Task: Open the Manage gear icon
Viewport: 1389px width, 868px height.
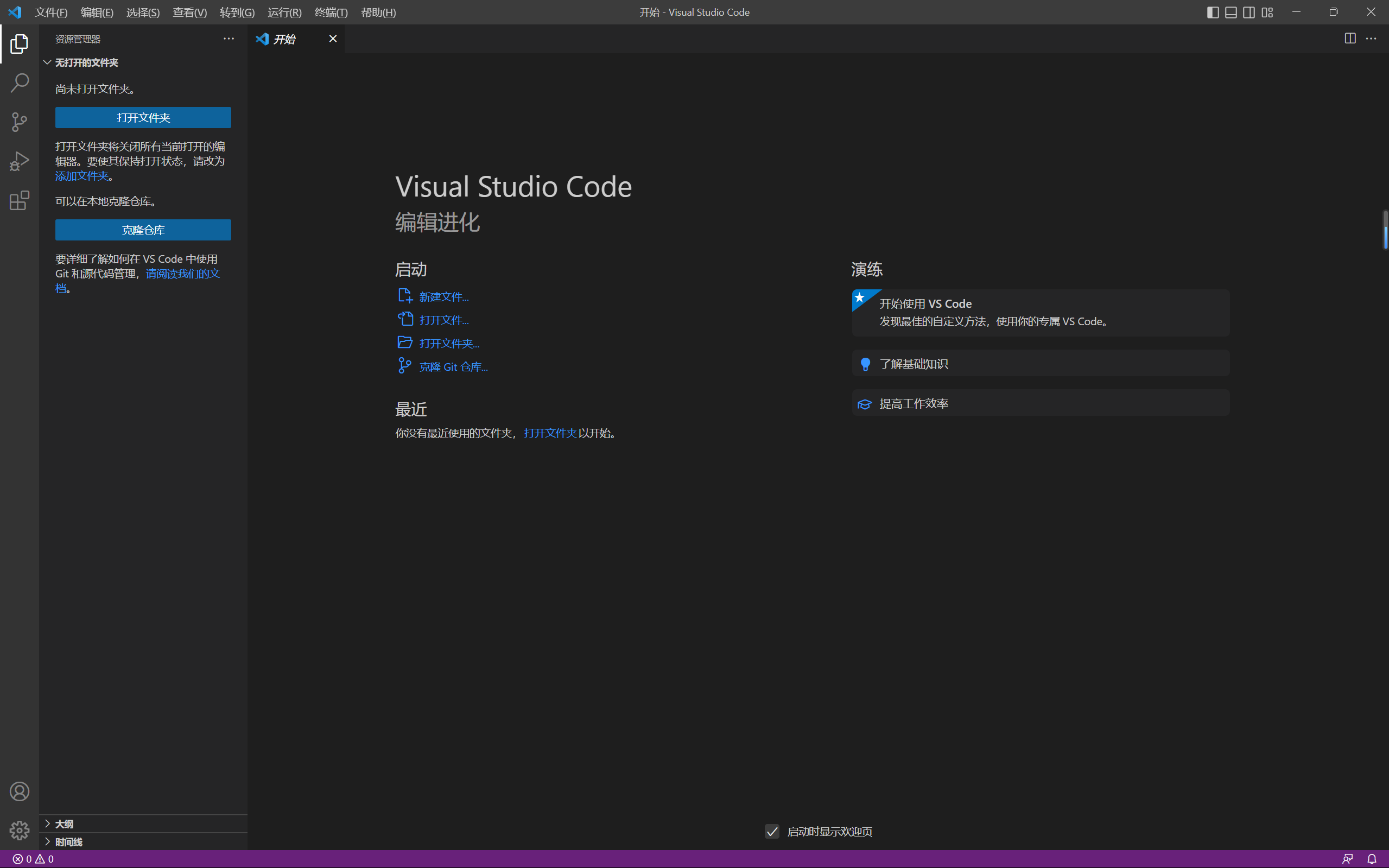Action: [x=20, y=830]
